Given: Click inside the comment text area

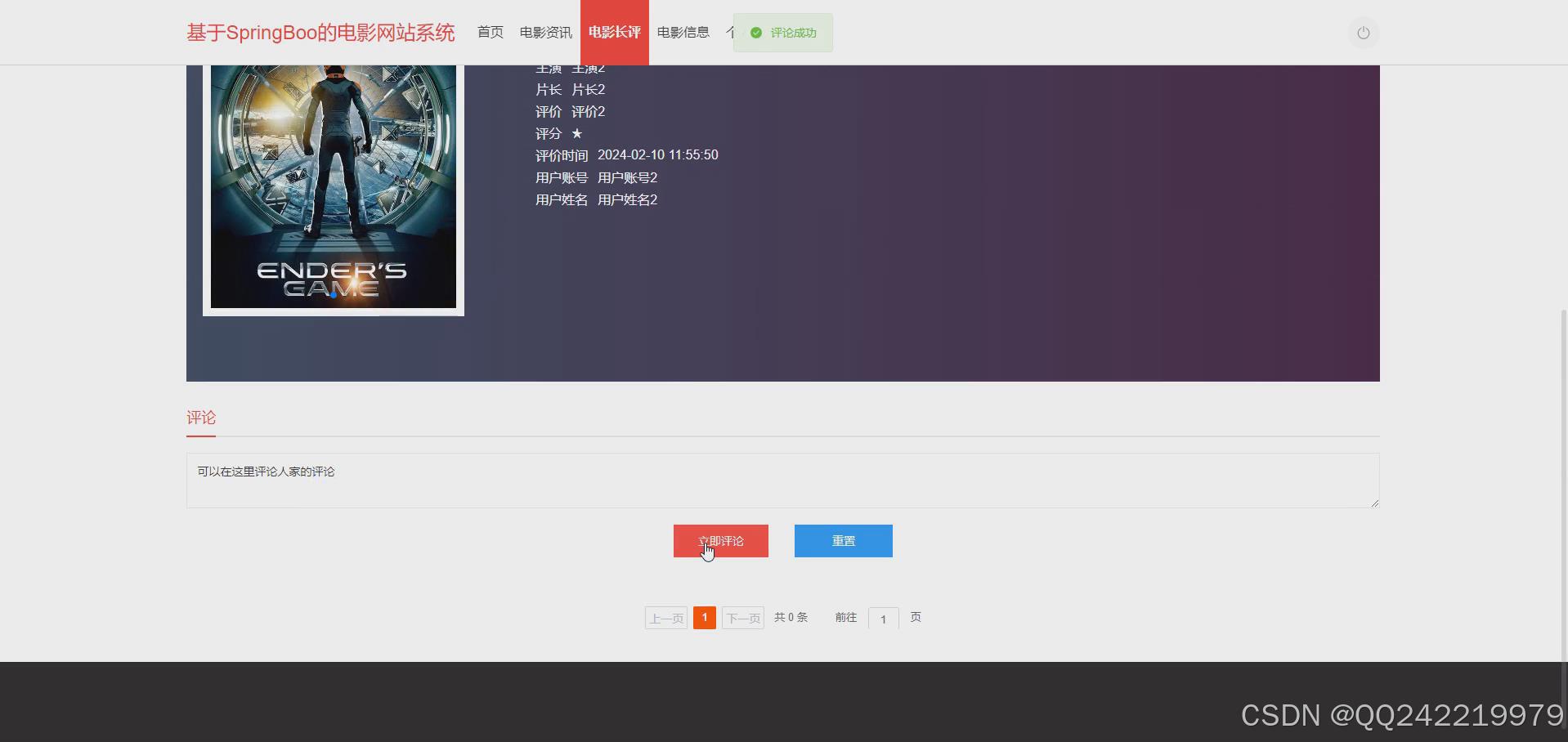Looking at the screenshot, I should tap(782, 481).
